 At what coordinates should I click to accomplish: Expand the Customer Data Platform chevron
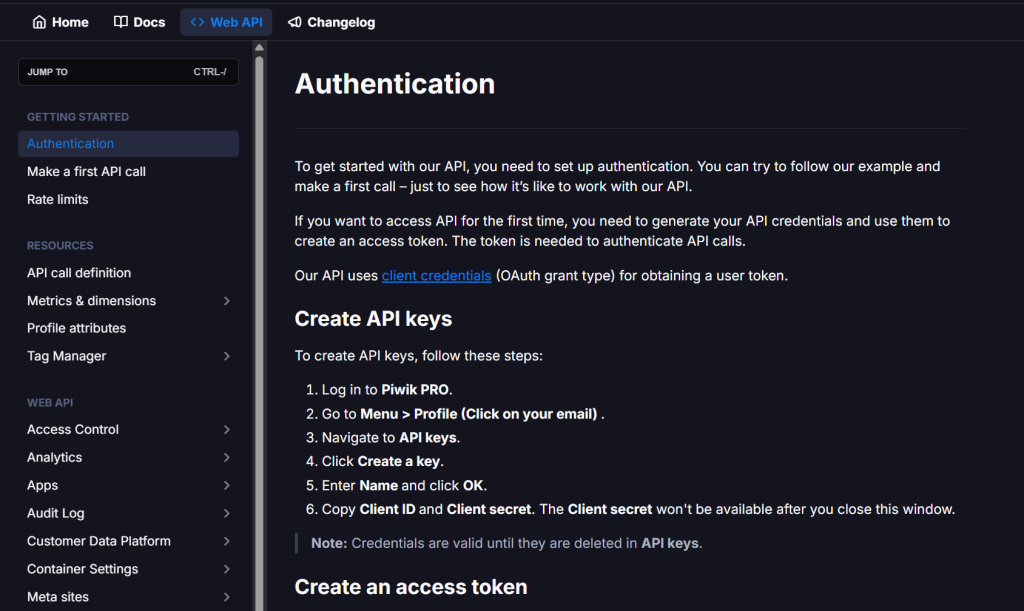point(227,541)
